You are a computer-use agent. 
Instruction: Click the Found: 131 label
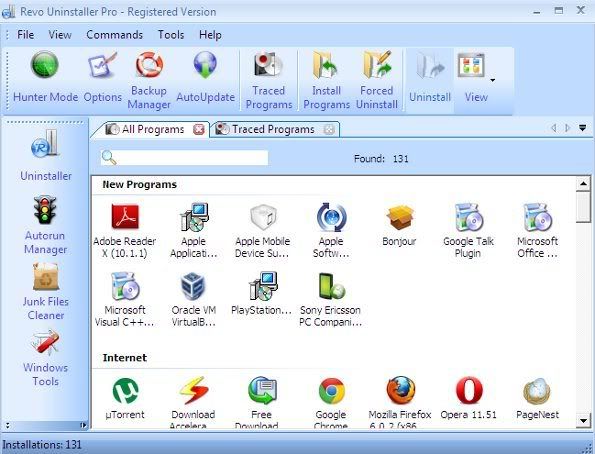click(381, 159)
